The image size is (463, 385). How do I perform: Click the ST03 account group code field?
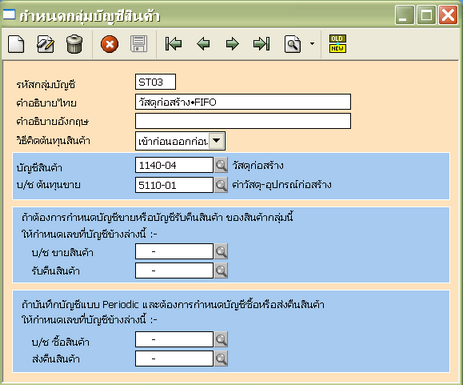pos(155,82)
